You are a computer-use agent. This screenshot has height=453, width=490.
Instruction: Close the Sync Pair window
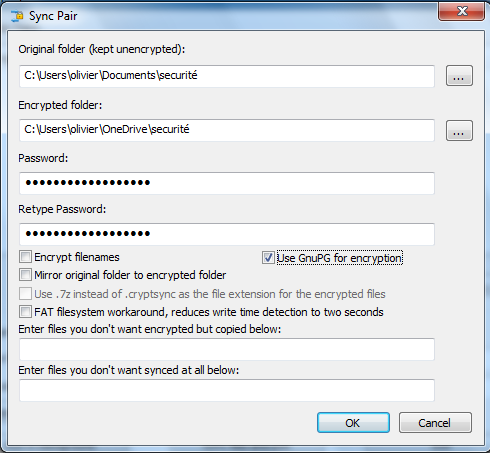point(461,12)
